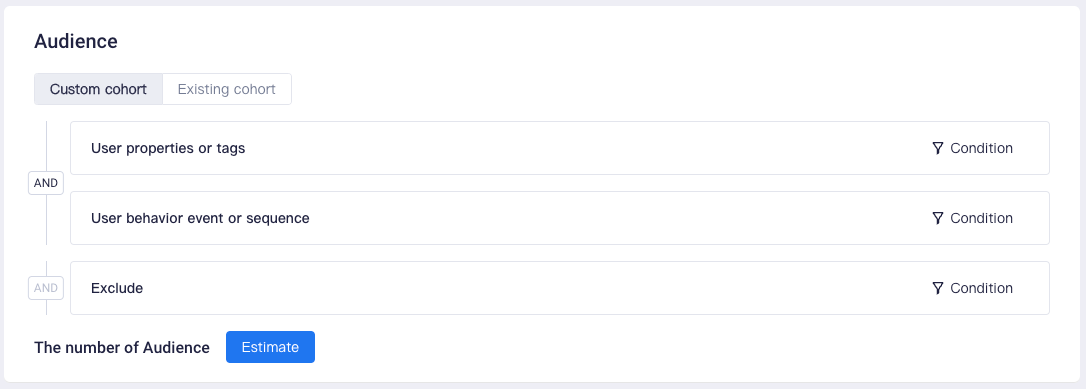Add Condition to User properties or tags
Screen dimensions: 1086x389
972,148
